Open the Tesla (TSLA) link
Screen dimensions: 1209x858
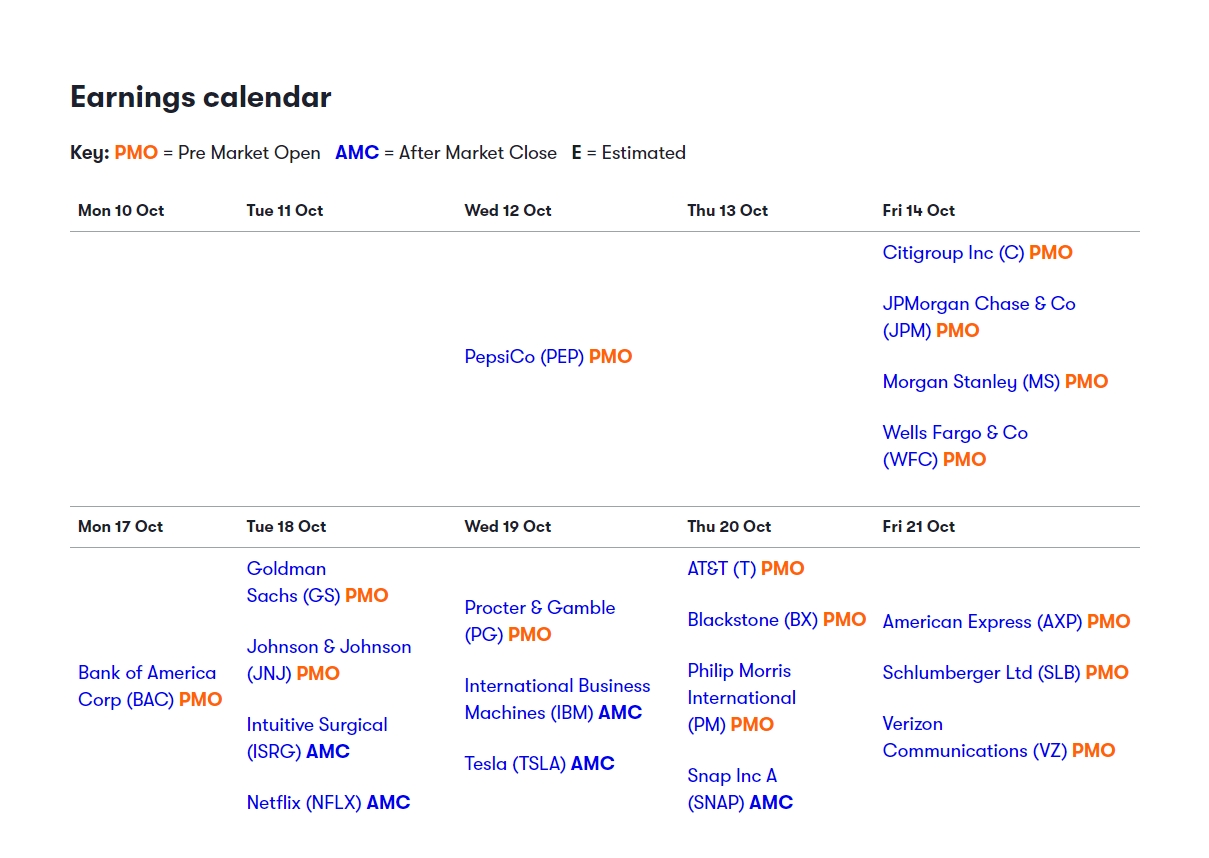click(515, 764)
